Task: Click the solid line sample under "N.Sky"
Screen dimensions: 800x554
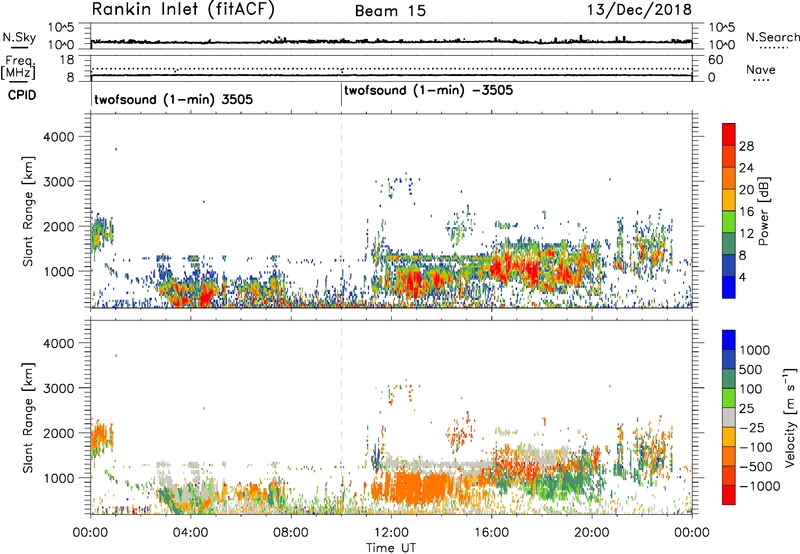Action: pos(19,47)
